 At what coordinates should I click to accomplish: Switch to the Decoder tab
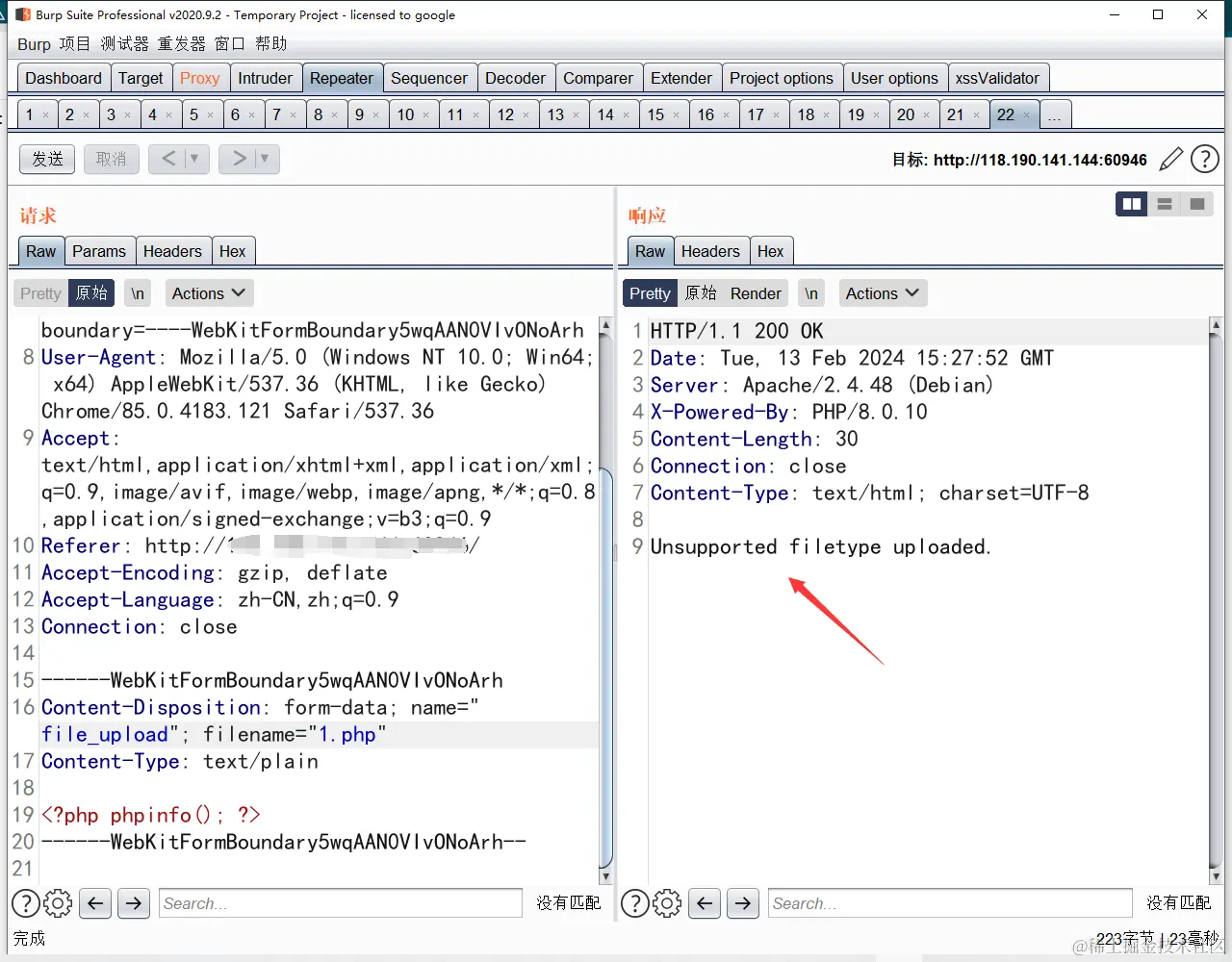[x=515, y=78]
